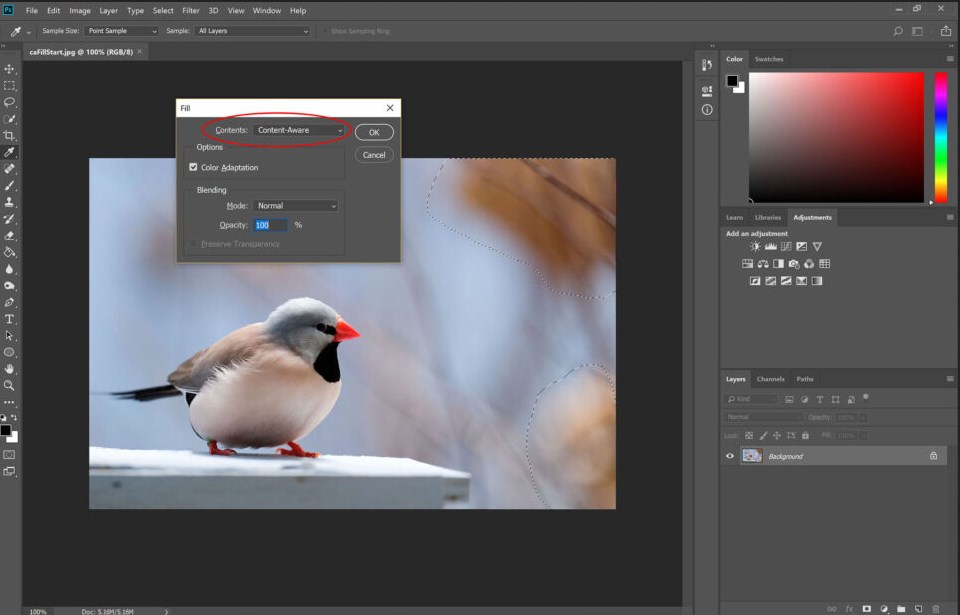Select the Lasso tool
The image size is (960, 615).
pyautogui.click(x=10, y=102)
